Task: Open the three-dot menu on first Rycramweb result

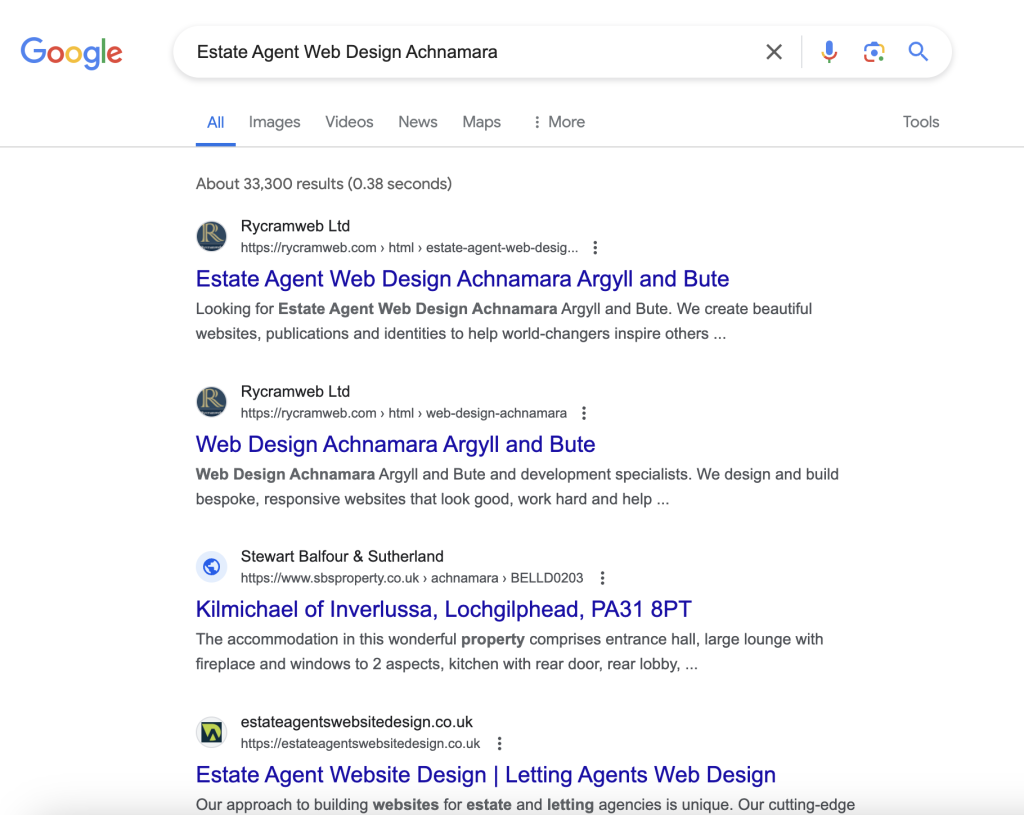Action: click(x=595, y=247)
